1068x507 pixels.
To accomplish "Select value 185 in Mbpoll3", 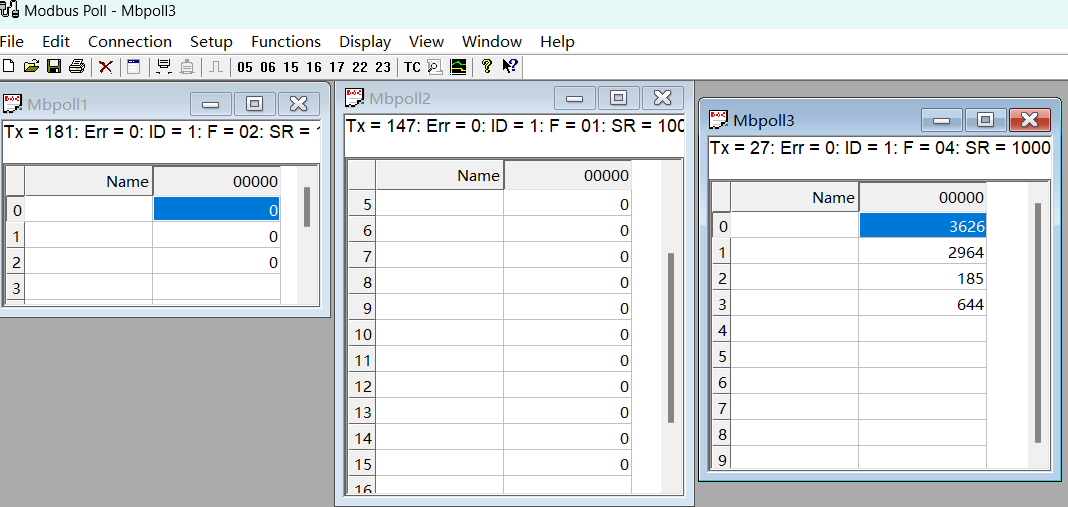I will pyautogui.click(x=923, y=278).
